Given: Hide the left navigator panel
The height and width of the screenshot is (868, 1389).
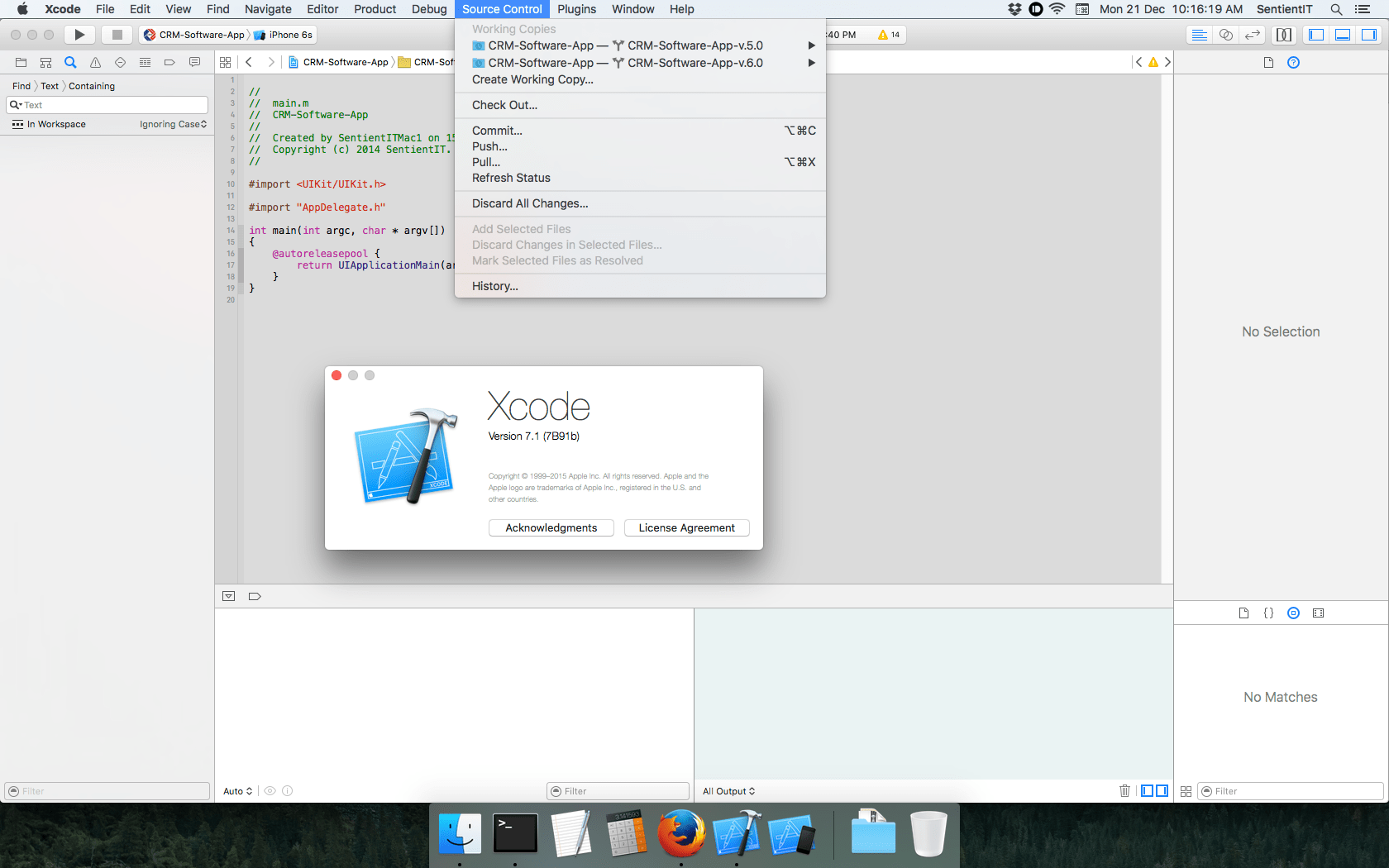Looking at the screenshot, I should [1316, 35].
